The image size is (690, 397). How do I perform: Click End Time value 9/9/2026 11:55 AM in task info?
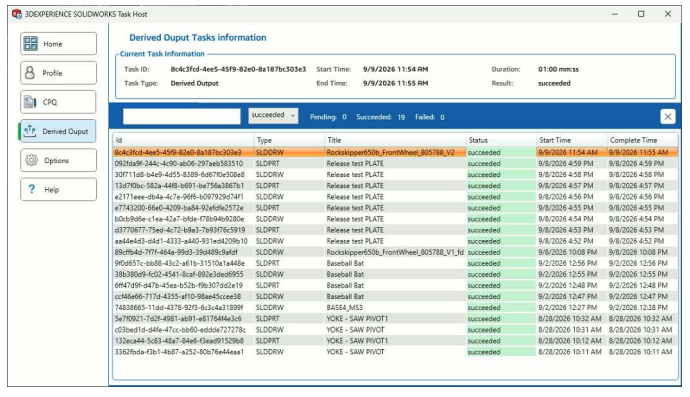pyautogui.click(x=395, y=83)
